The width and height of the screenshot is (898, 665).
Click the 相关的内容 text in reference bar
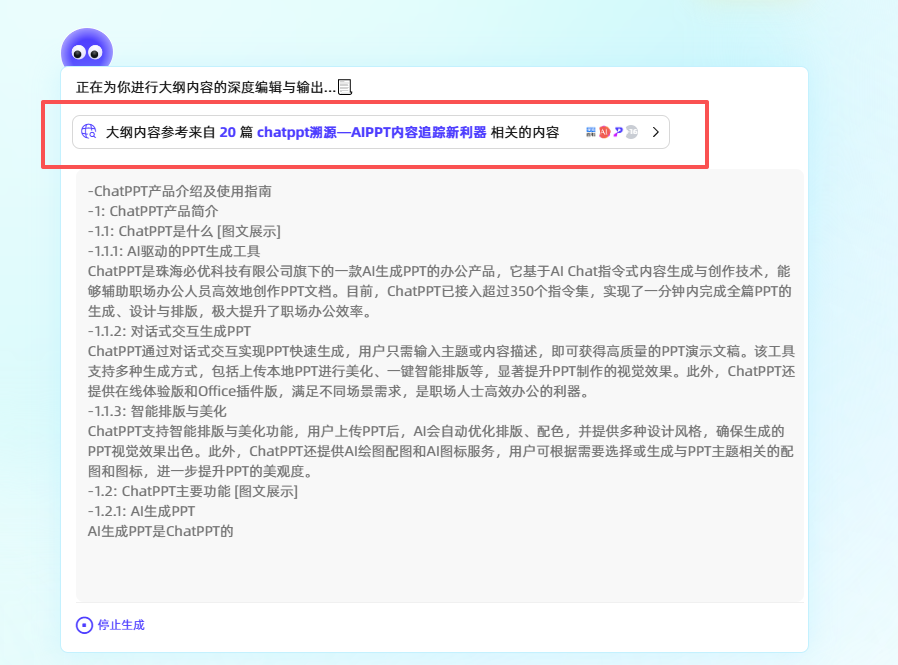tap(525, 132)
